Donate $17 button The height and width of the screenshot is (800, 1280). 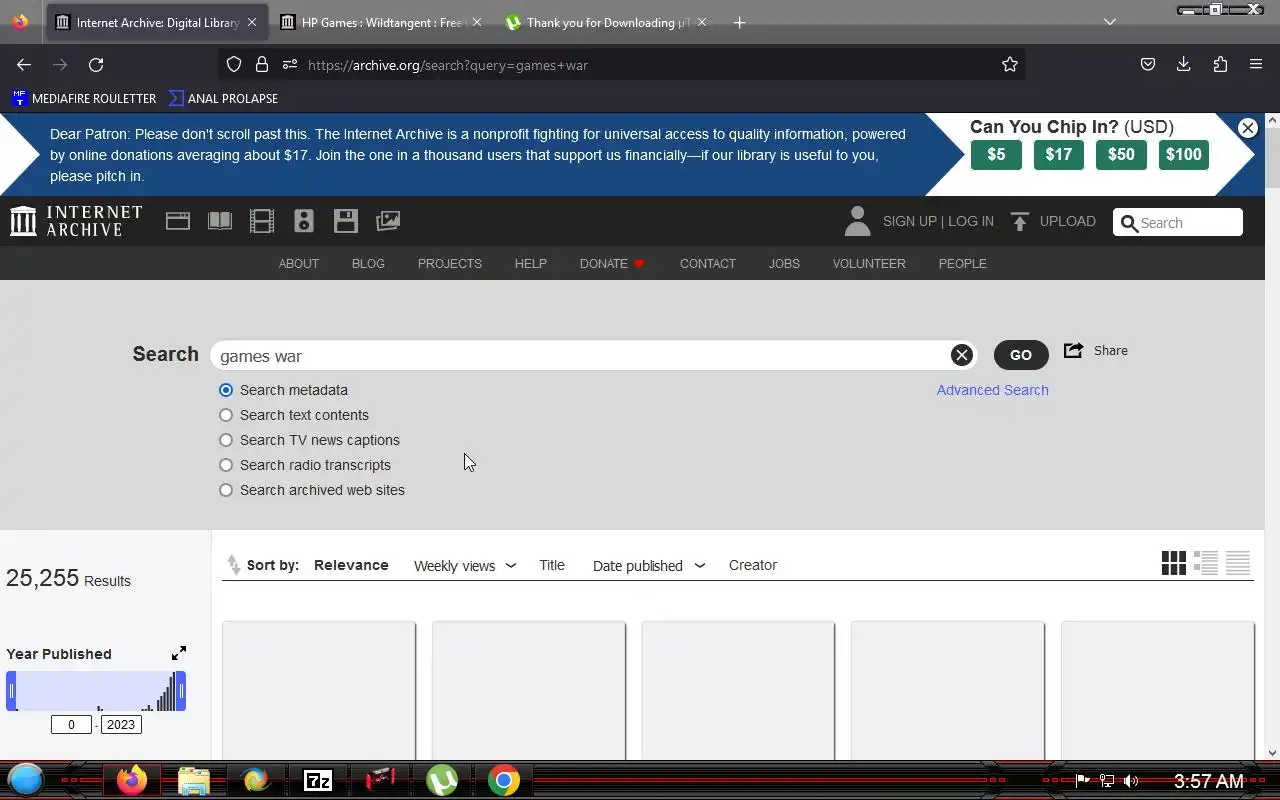click(1059, 154)
